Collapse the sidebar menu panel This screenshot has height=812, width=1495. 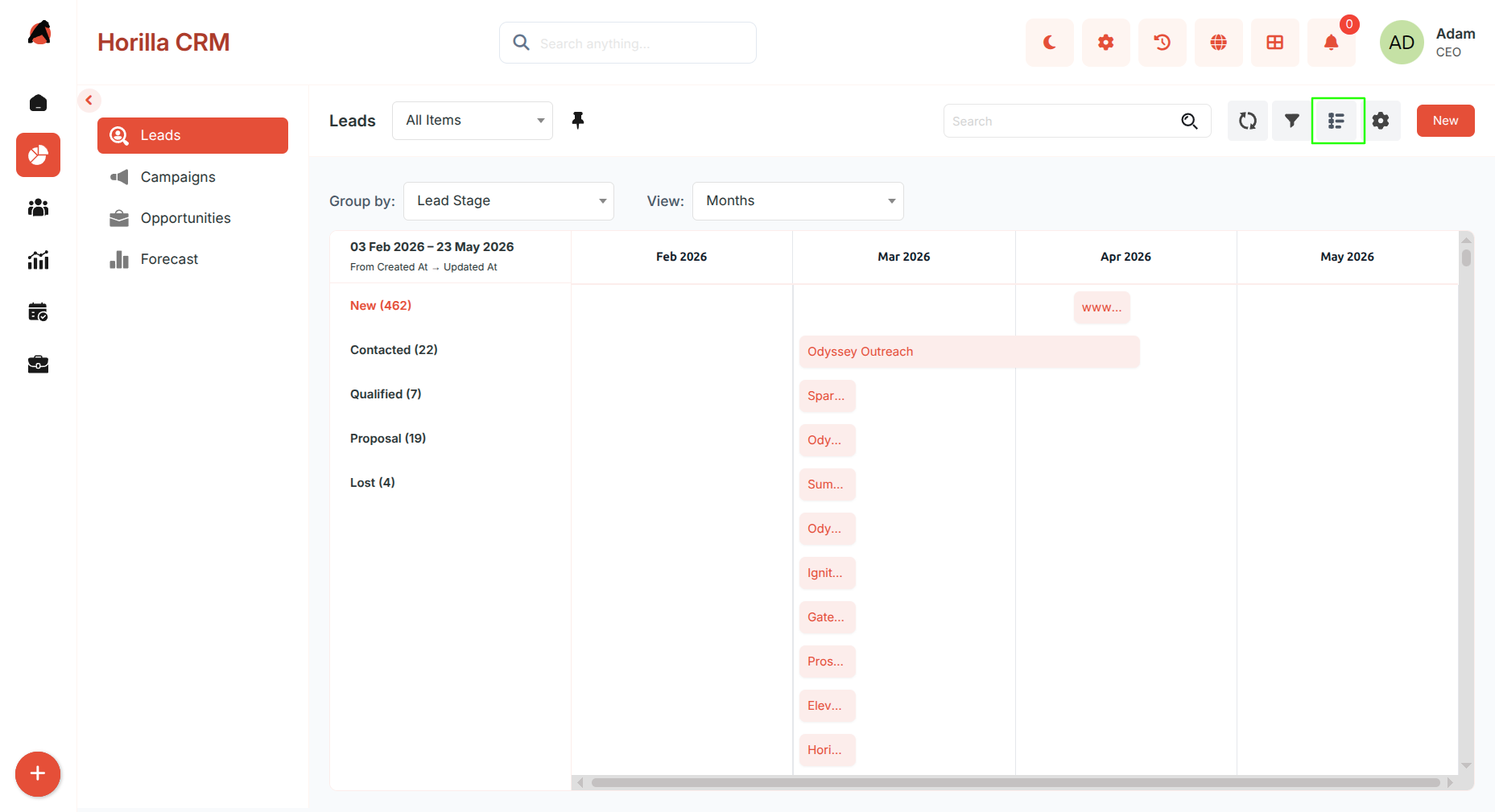[x=89, y=101]
